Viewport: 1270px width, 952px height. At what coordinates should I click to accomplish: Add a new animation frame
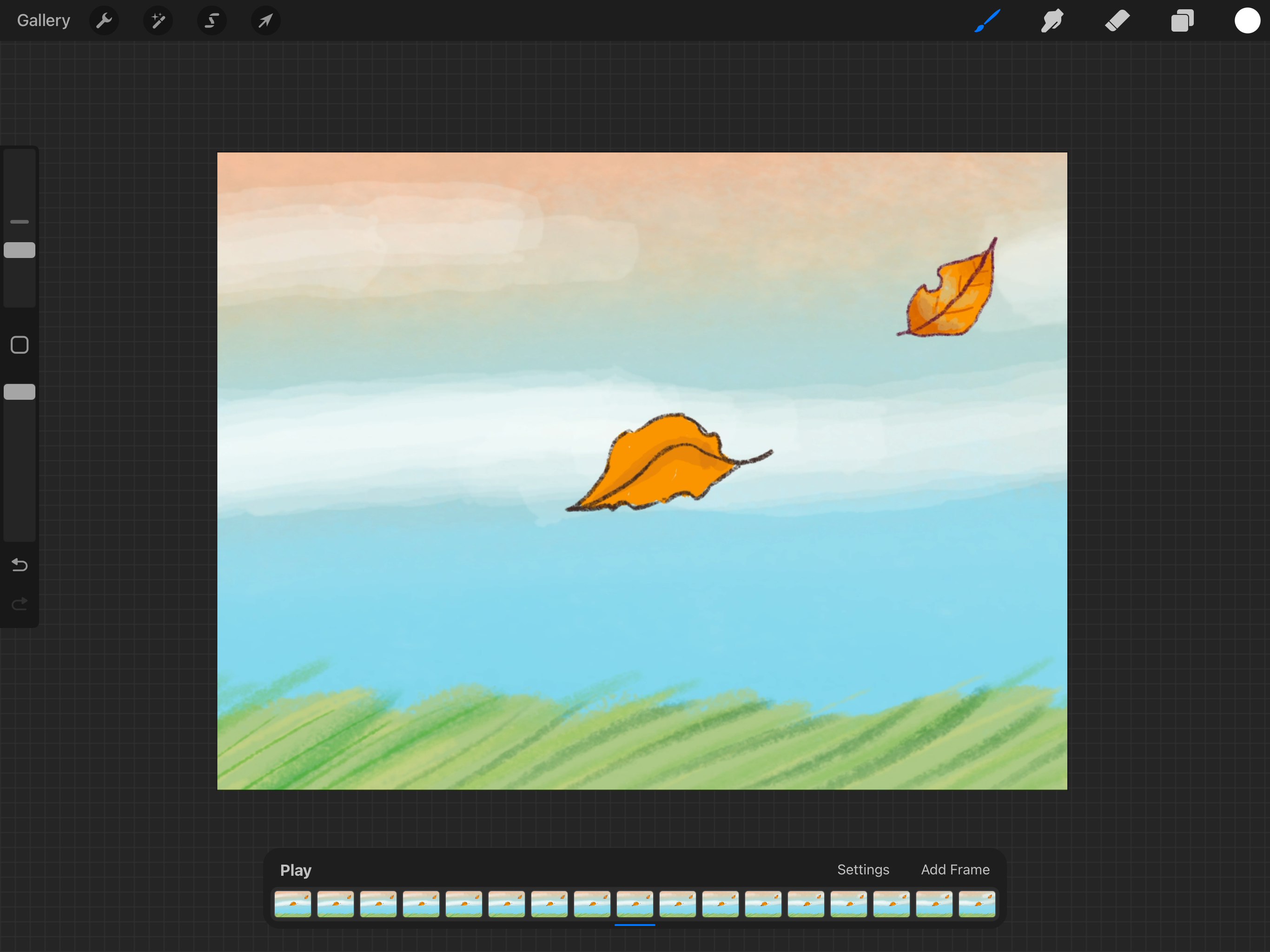955,869
